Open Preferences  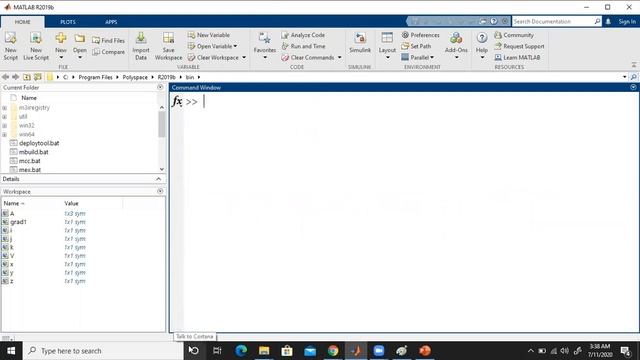[420, 35]
